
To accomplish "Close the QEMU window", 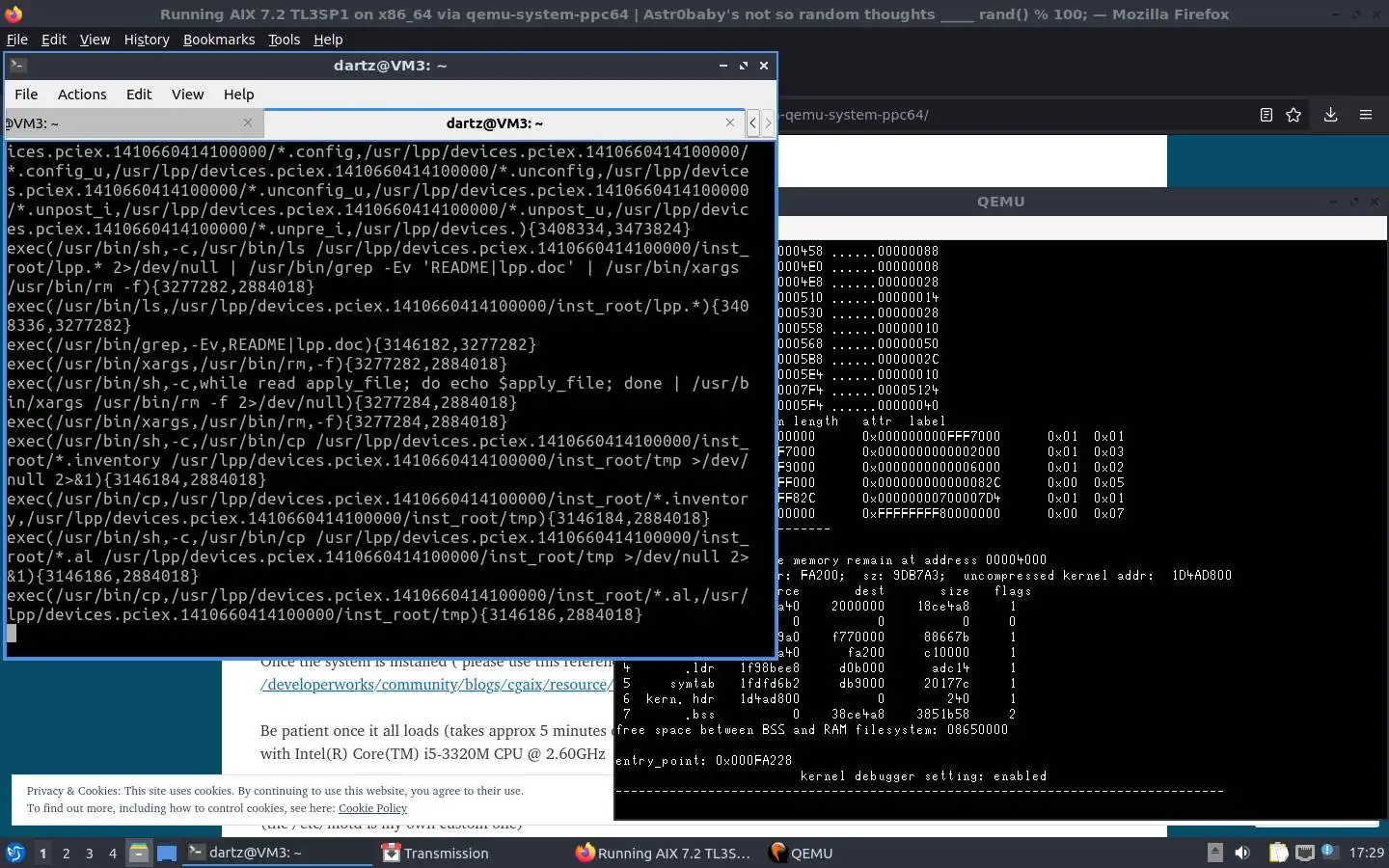I will pos(1375,202).
